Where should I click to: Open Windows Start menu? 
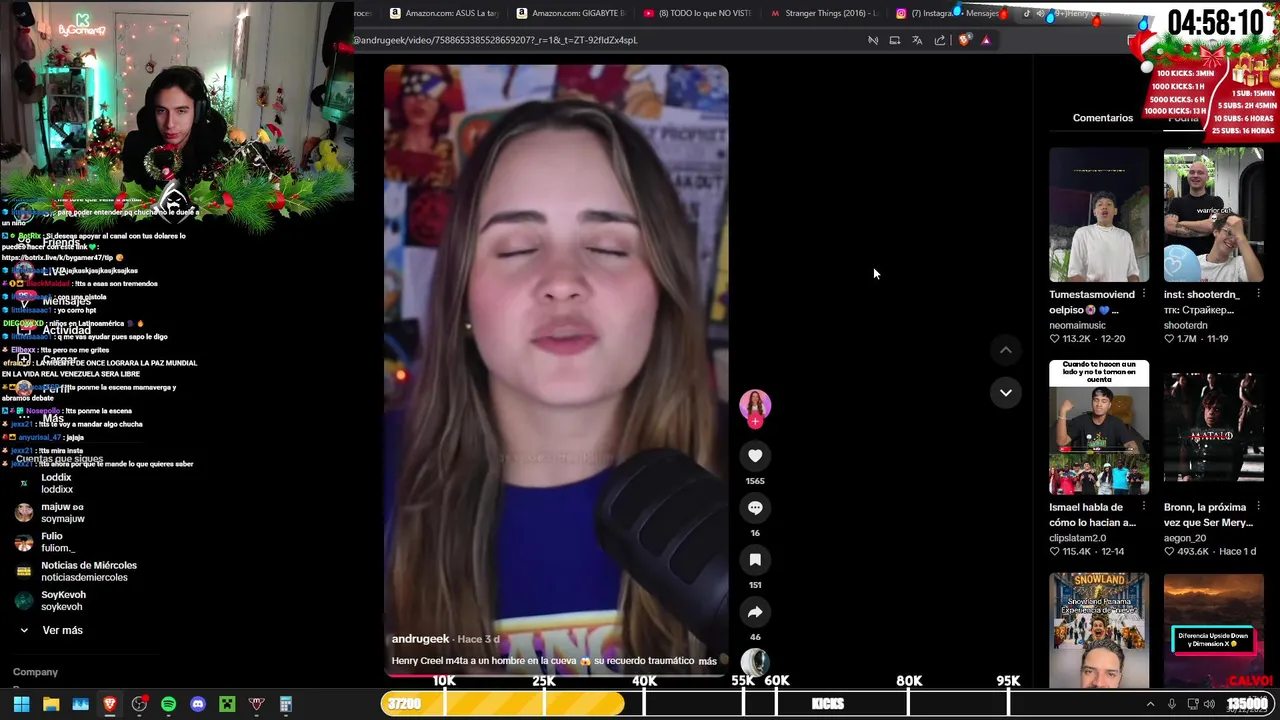point(21,704)
